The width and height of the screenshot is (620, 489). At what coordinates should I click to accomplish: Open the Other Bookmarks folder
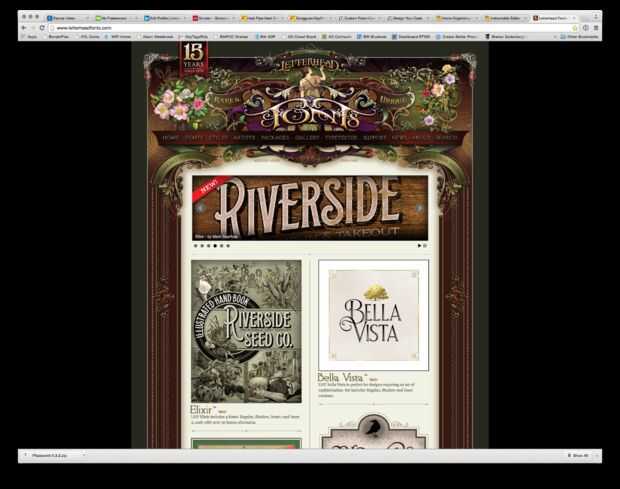point(579,37)
